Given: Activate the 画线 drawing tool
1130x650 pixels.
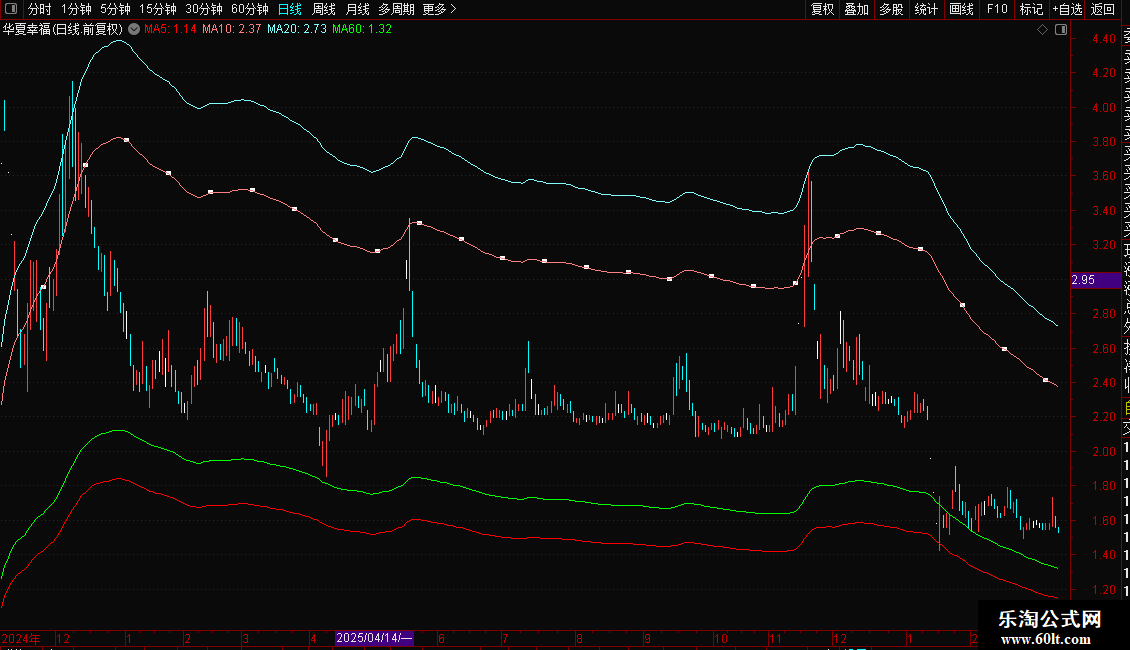Looking at the screenshot, I should click(x=961, y=9).
